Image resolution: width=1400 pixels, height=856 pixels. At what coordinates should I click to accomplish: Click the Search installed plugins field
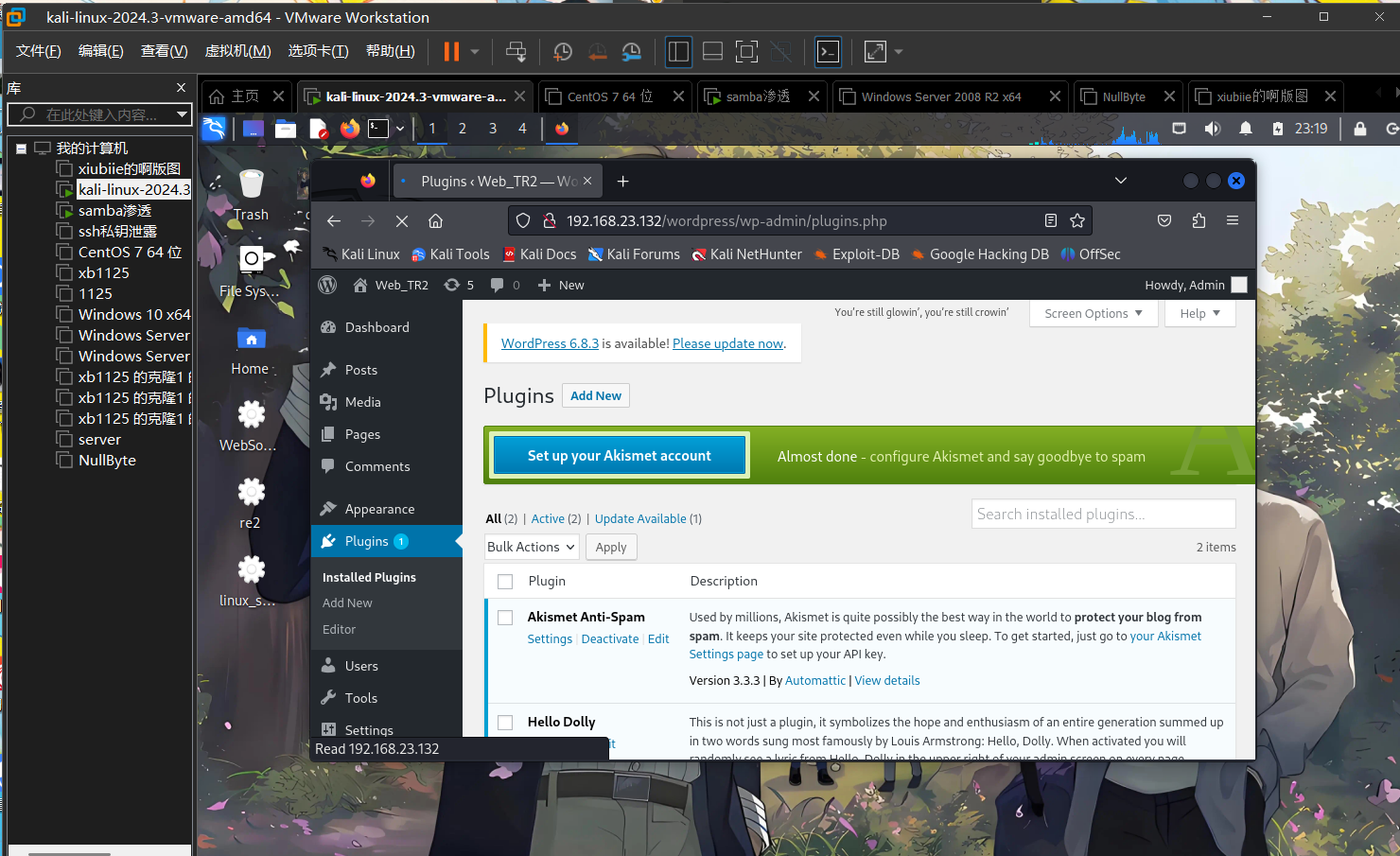(1102, 515)
